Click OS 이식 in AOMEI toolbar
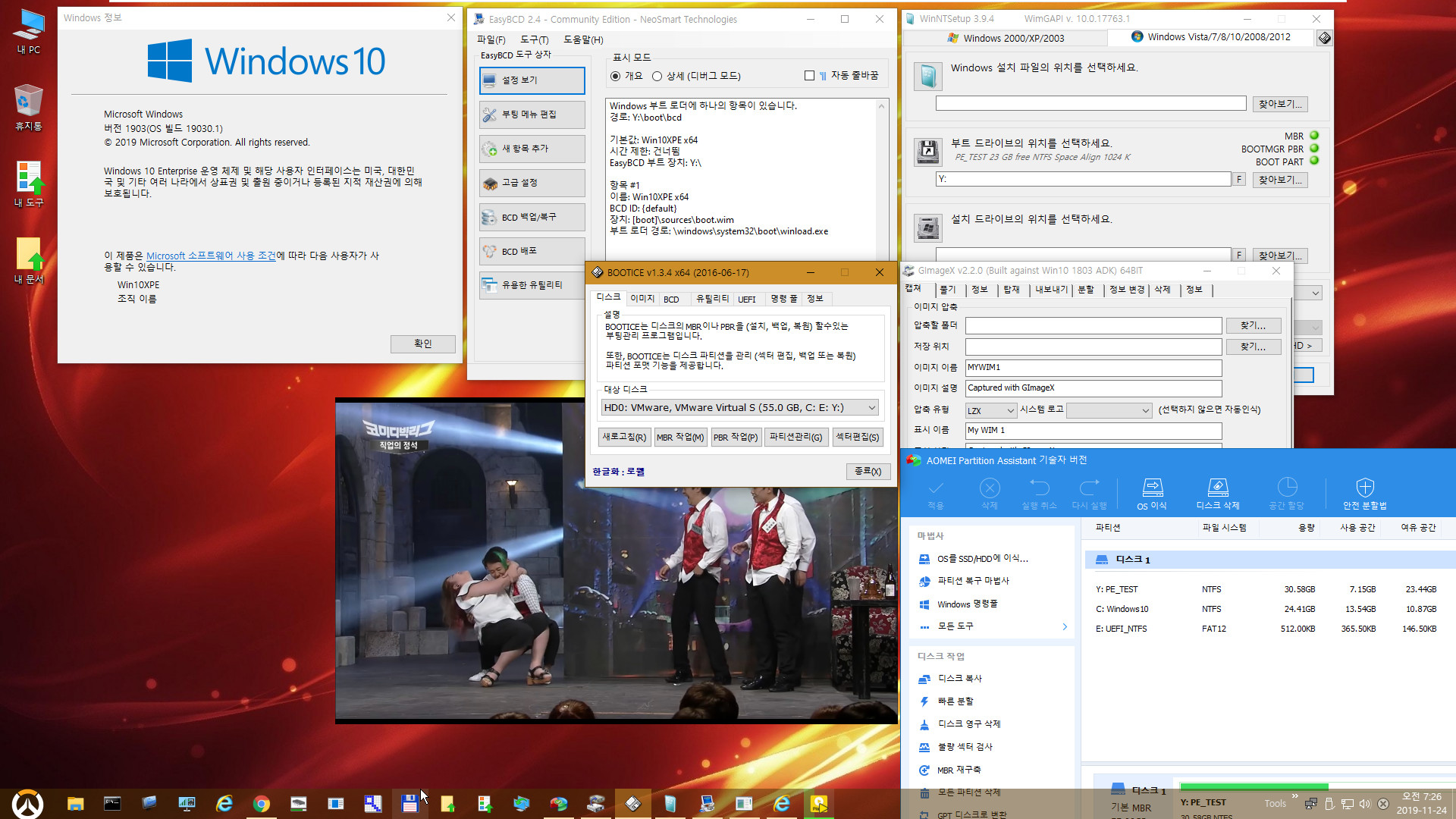Viewport: 1456px width, 819px height. 1152,494
